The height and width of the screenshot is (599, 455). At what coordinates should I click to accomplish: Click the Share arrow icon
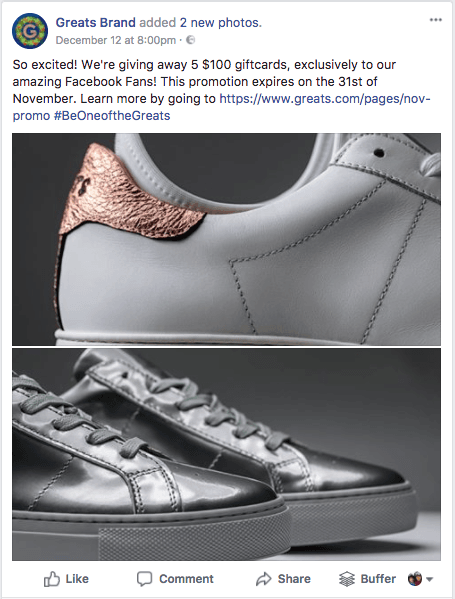click(263, 579)
